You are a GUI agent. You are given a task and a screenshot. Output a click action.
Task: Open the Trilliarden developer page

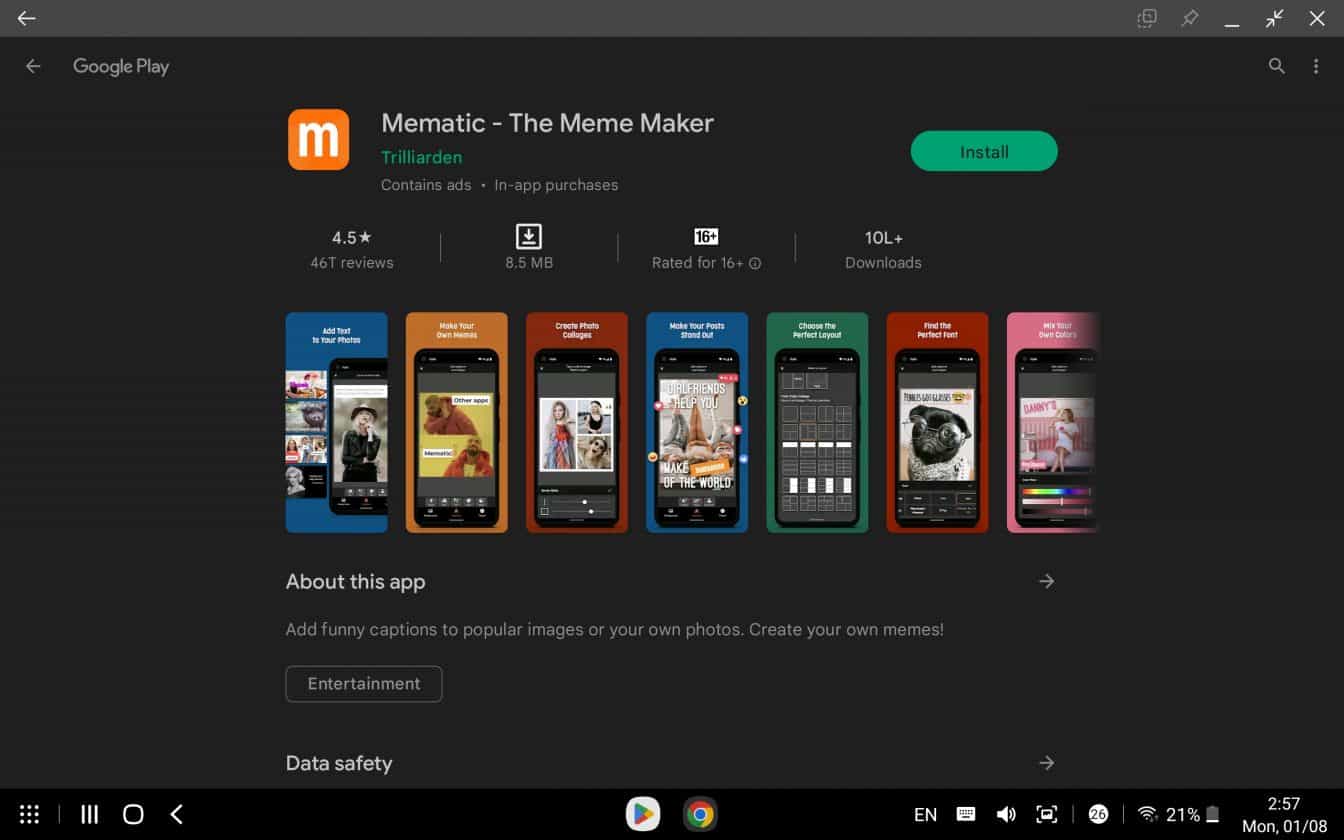point(421,157)
